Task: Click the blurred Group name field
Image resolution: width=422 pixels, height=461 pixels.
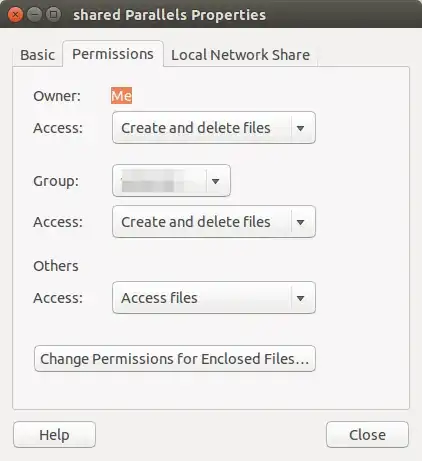Action: (160, 181)
